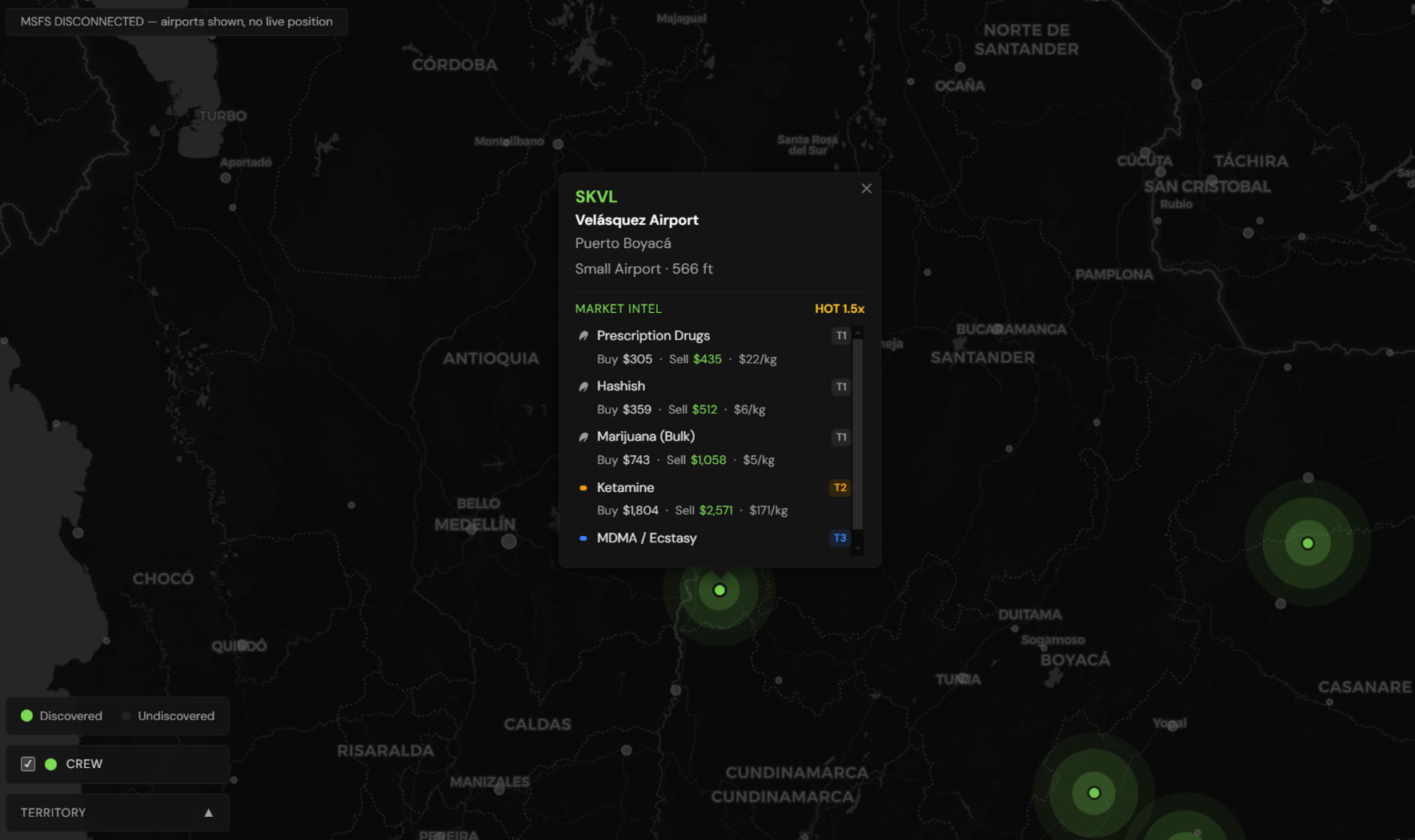
Task: Click the green Discovered legend dot
Action: [26, 716]
